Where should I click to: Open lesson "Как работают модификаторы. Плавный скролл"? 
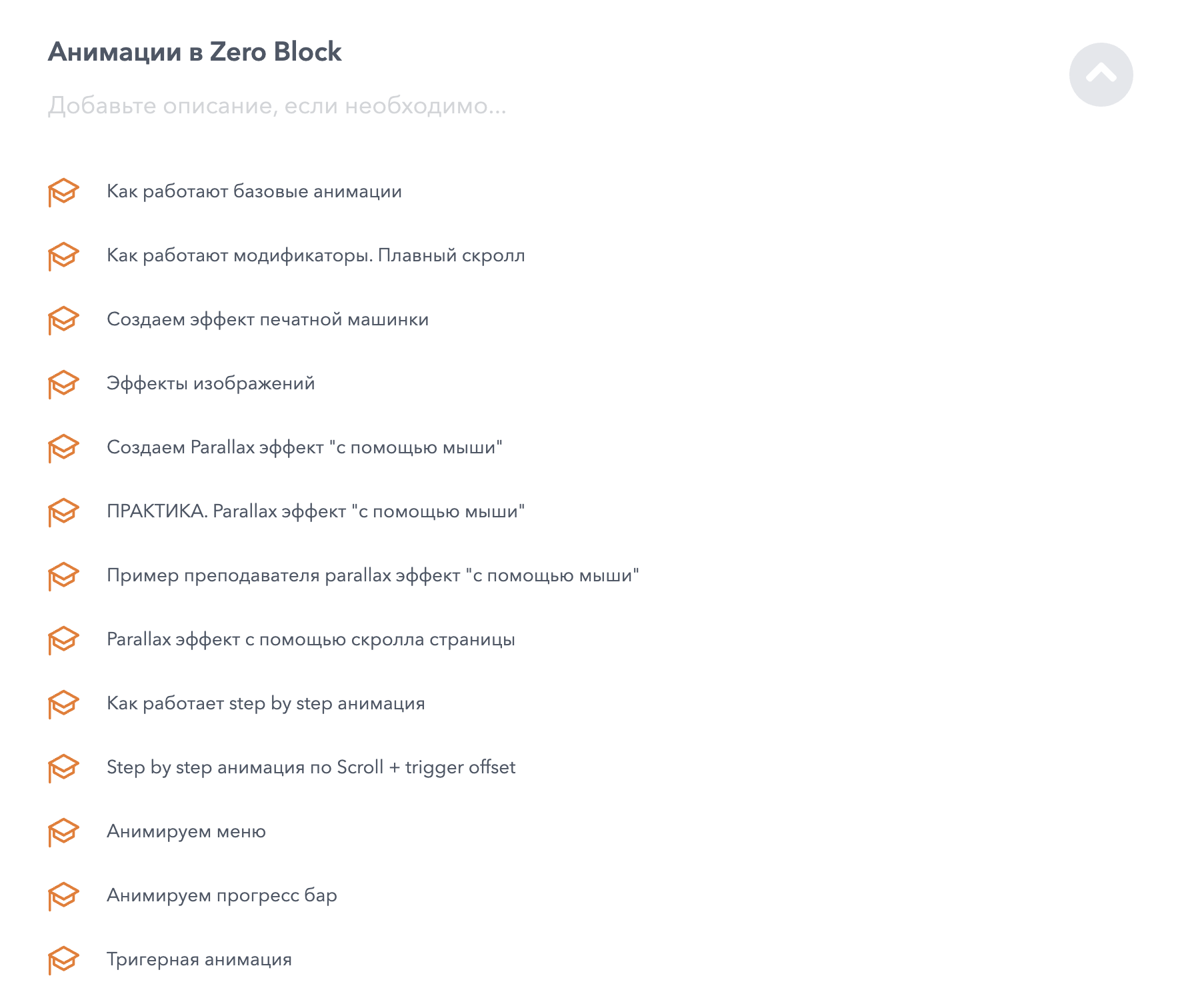(x=315, y=256)
